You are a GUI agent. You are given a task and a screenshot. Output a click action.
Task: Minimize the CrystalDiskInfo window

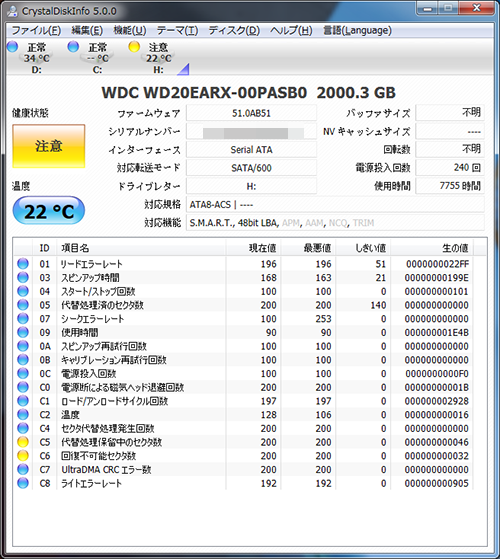pos(427,8)
